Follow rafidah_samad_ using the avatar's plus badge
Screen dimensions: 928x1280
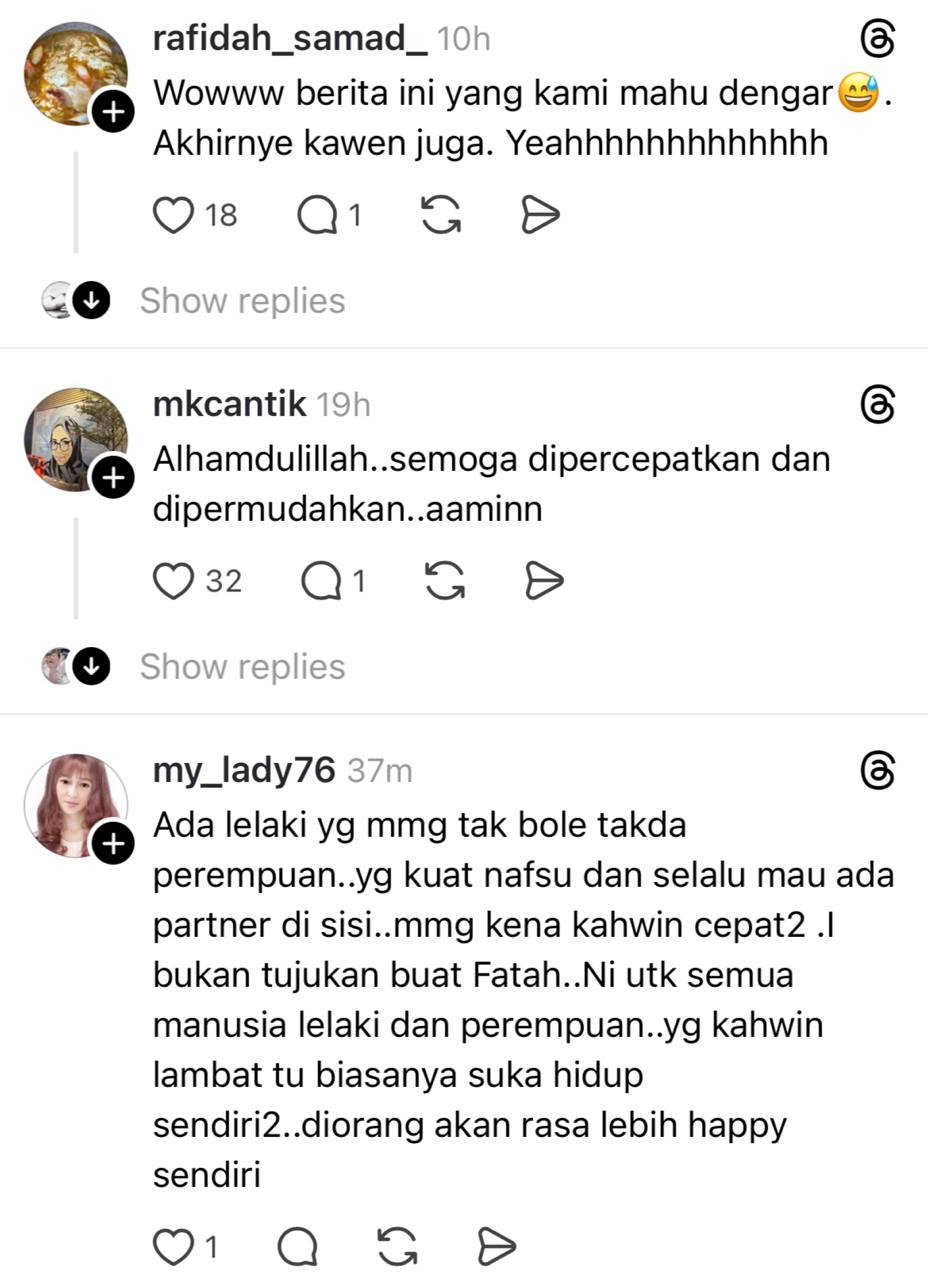[113, 112]
